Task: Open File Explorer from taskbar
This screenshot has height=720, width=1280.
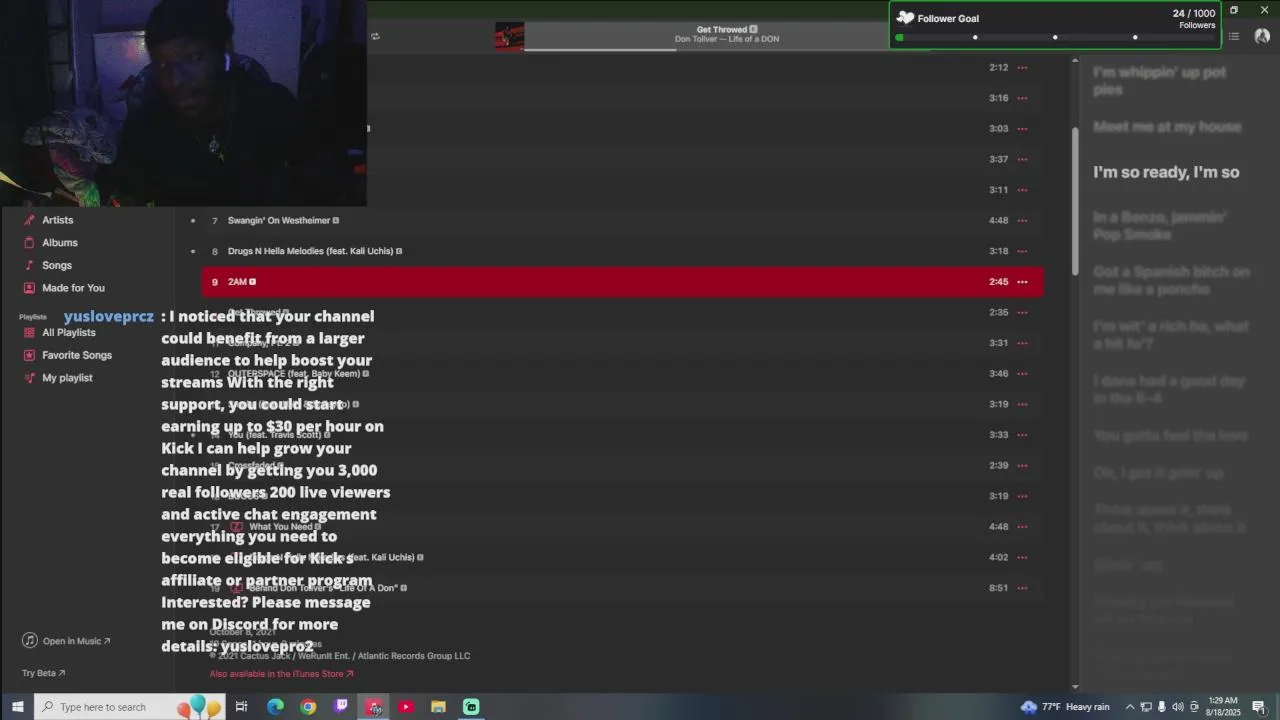Action: 438,707
